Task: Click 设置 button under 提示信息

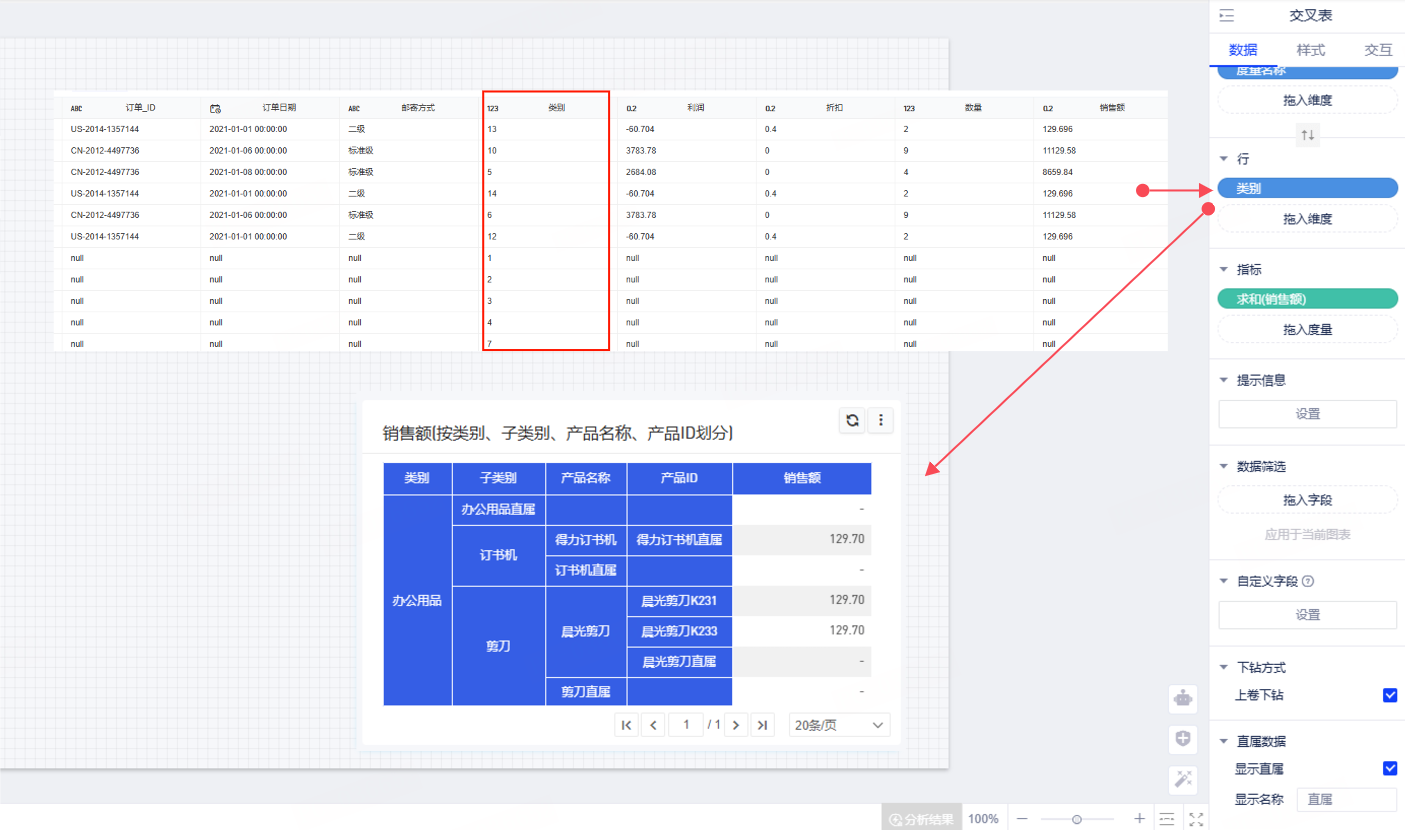Action: click(x=1307, y=414)
